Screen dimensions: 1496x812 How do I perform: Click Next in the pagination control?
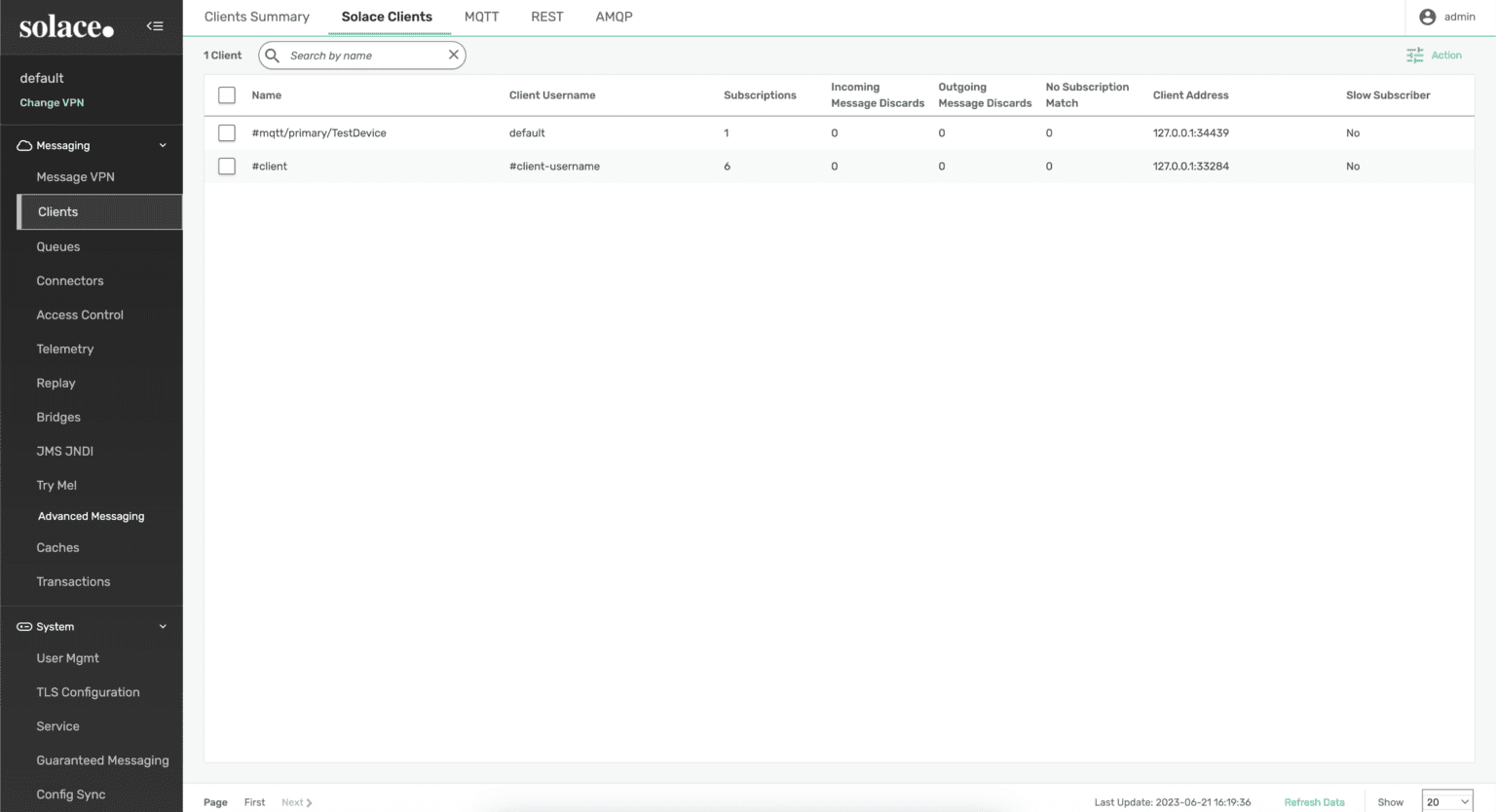pos(295,801)
